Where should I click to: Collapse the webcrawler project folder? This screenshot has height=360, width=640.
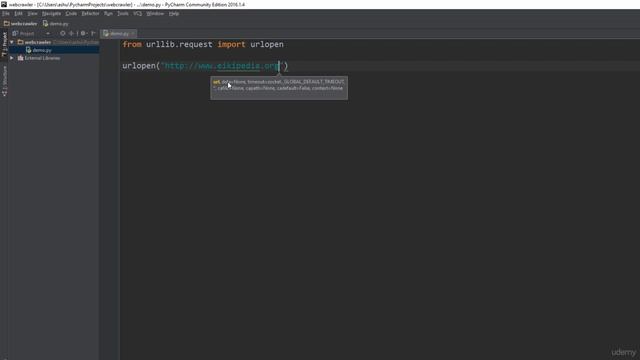(12, 42)
